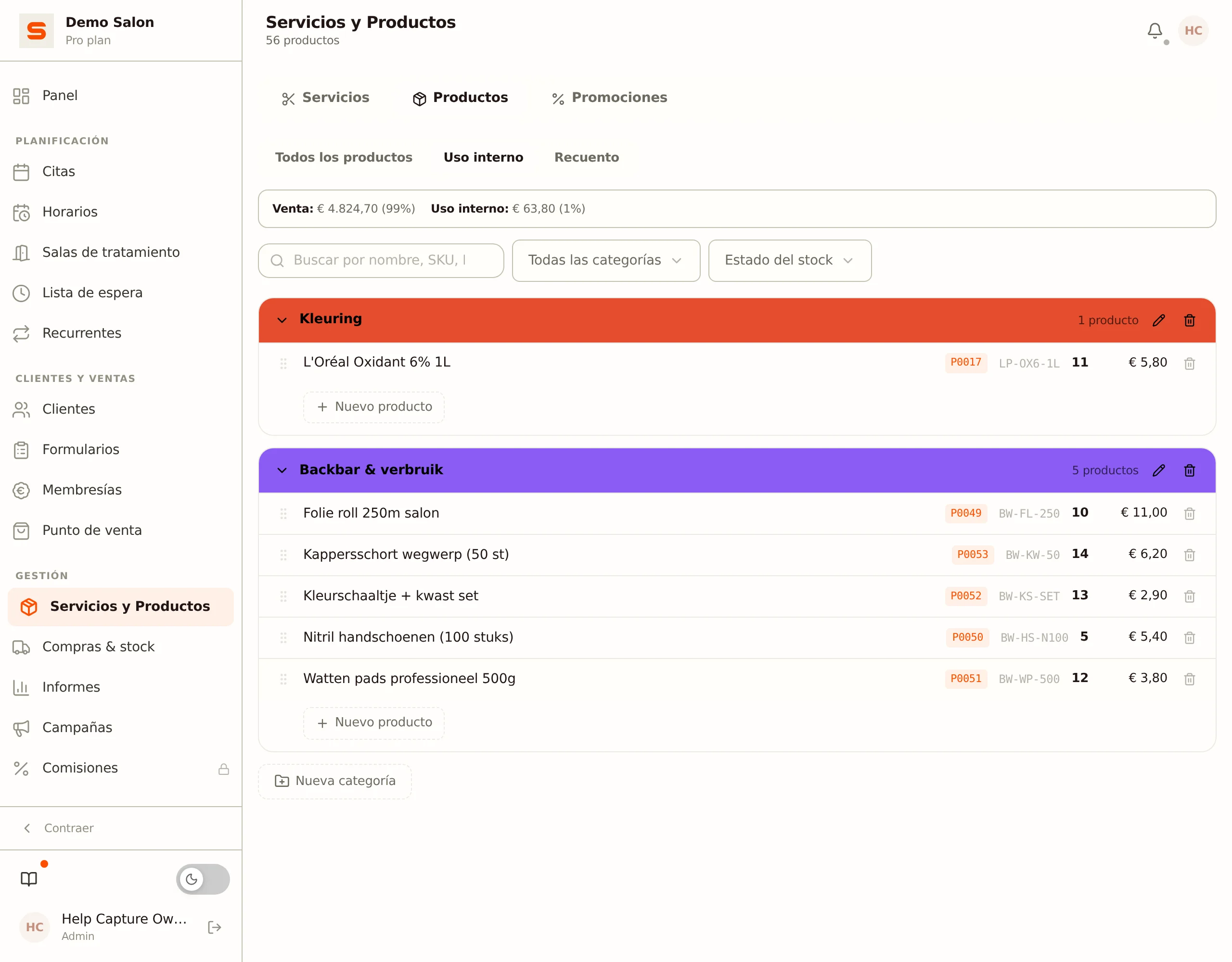Click the P0050 product code badge
Image resolution: width=1232 pixels, height=962 pixels.
[x=967, y=637]
